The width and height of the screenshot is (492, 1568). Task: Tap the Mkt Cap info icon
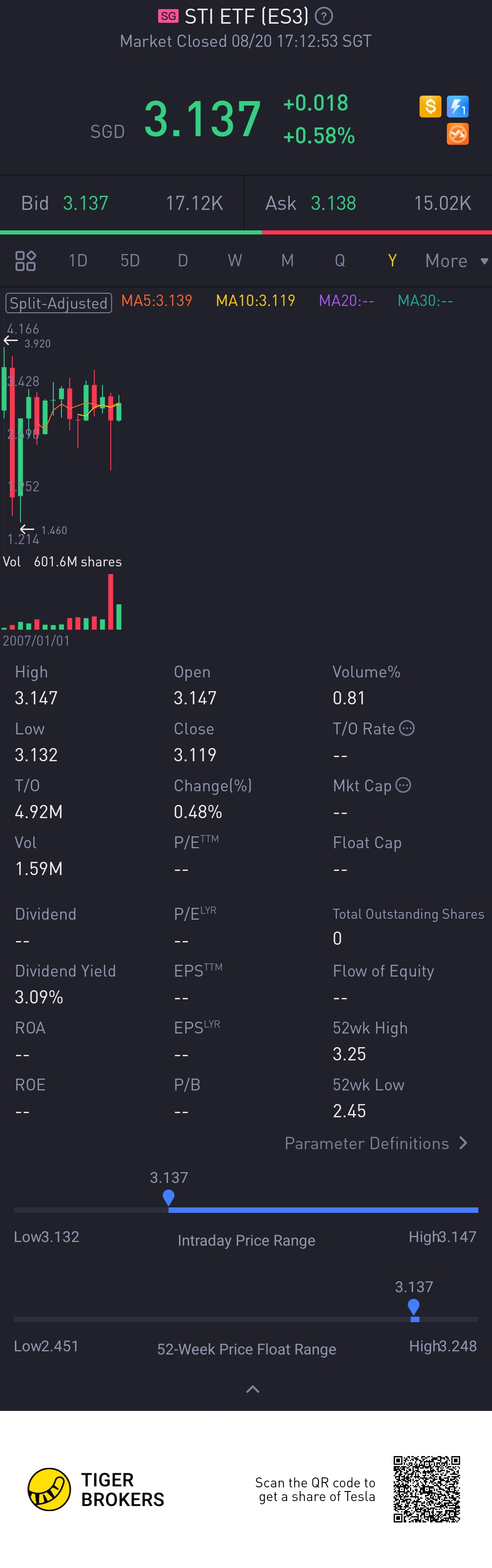pyautogui.click(x=403, y=785)
